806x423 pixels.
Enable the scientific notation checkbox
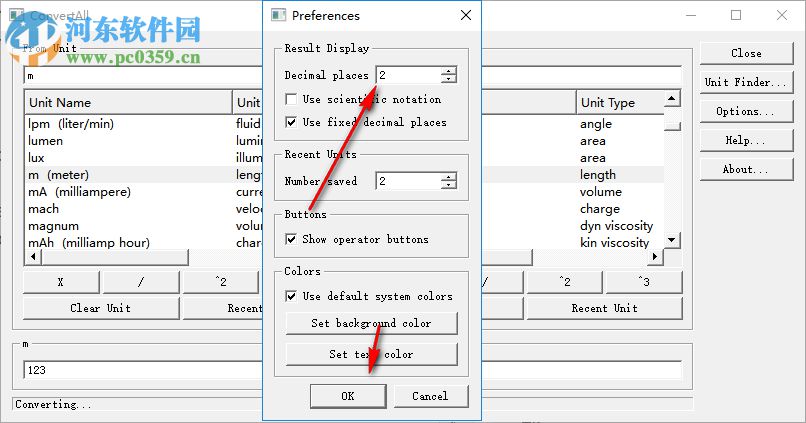point(291,100)
